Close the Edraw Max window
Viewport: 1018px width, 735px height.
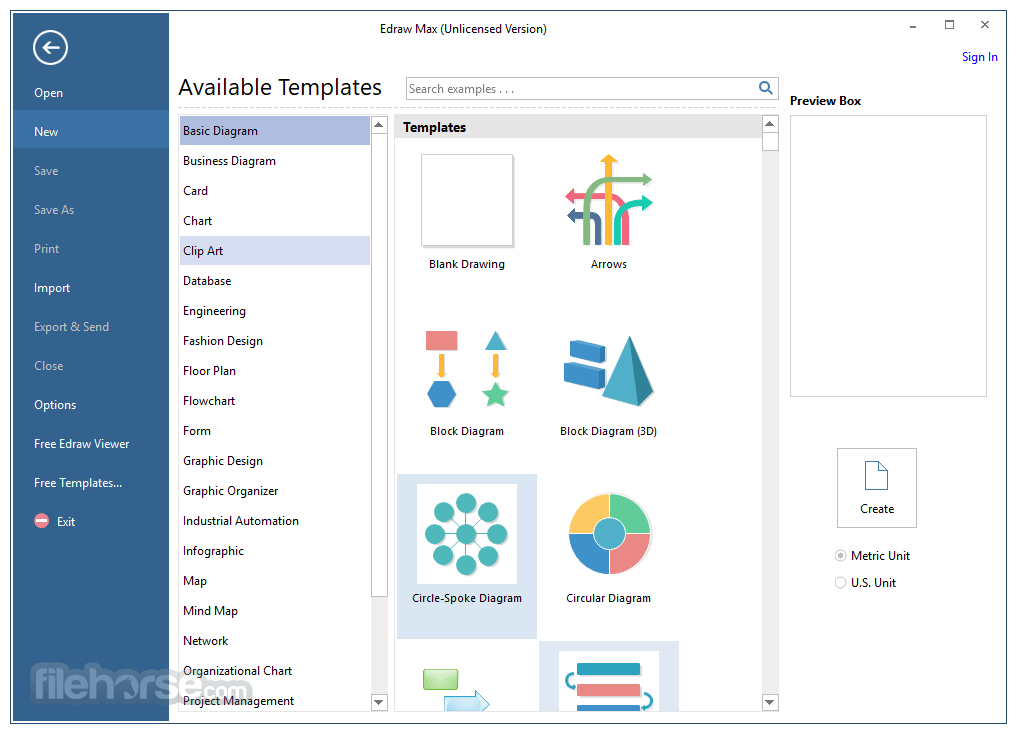[985, 25]
